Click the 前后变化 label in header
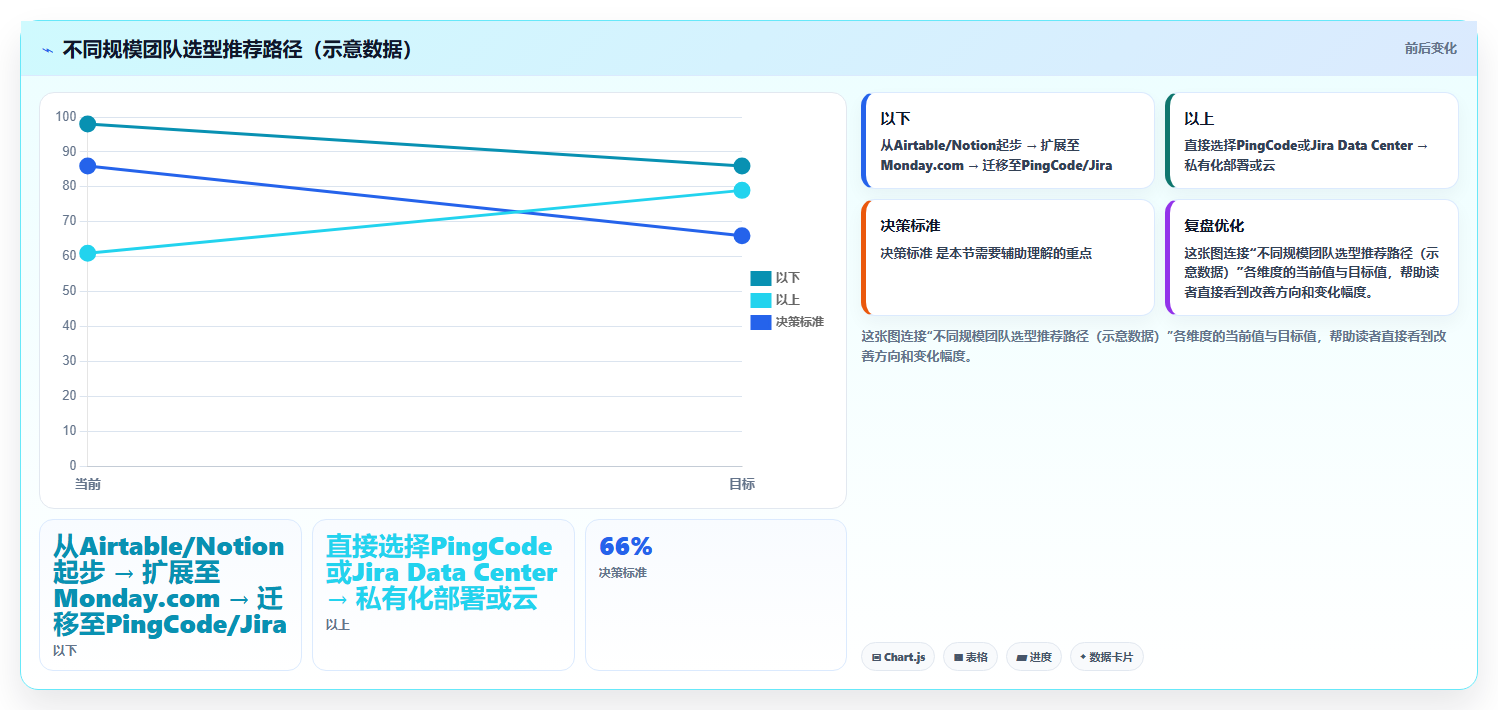1498x710 pixels. [x=1430, y=48]
